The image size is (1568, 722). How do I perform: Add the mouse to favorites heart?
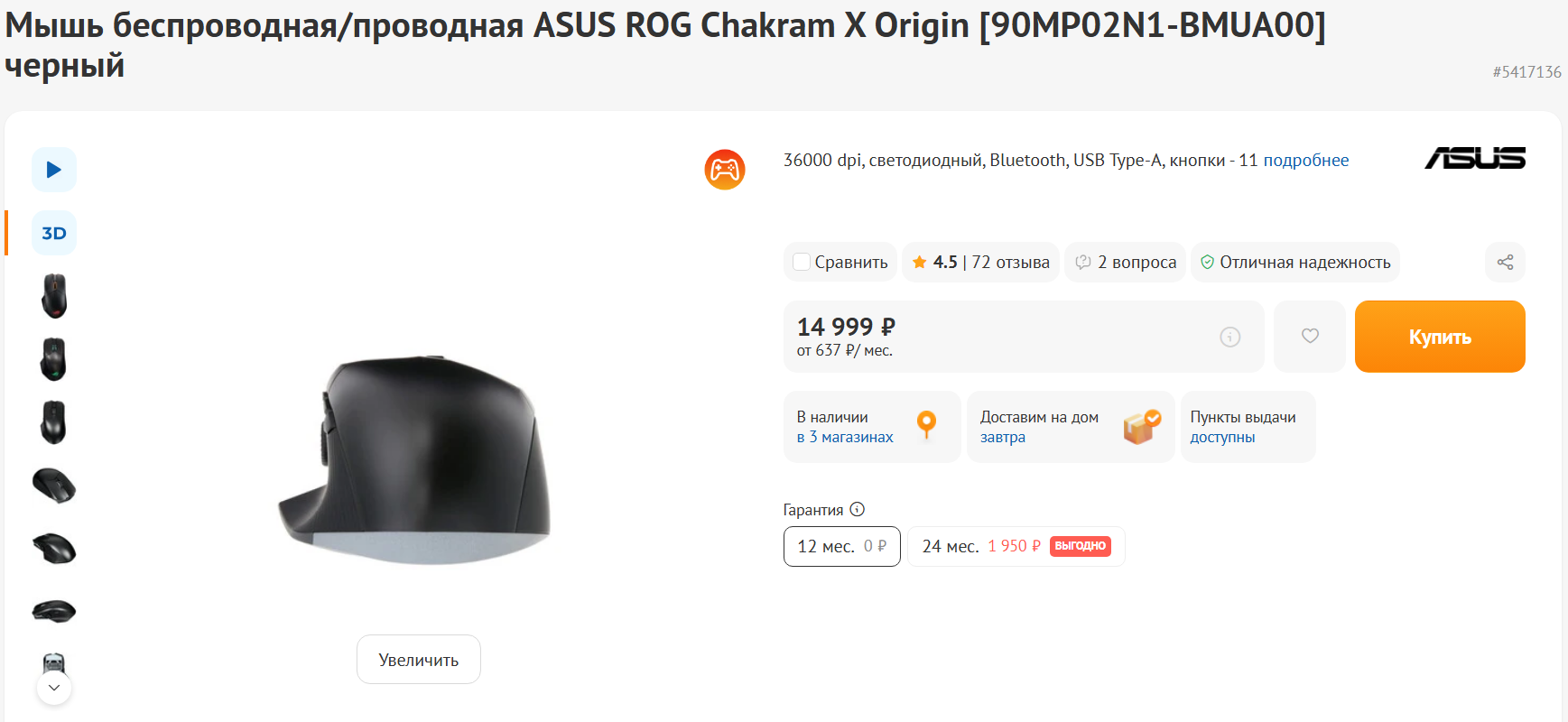[1310, 337]
